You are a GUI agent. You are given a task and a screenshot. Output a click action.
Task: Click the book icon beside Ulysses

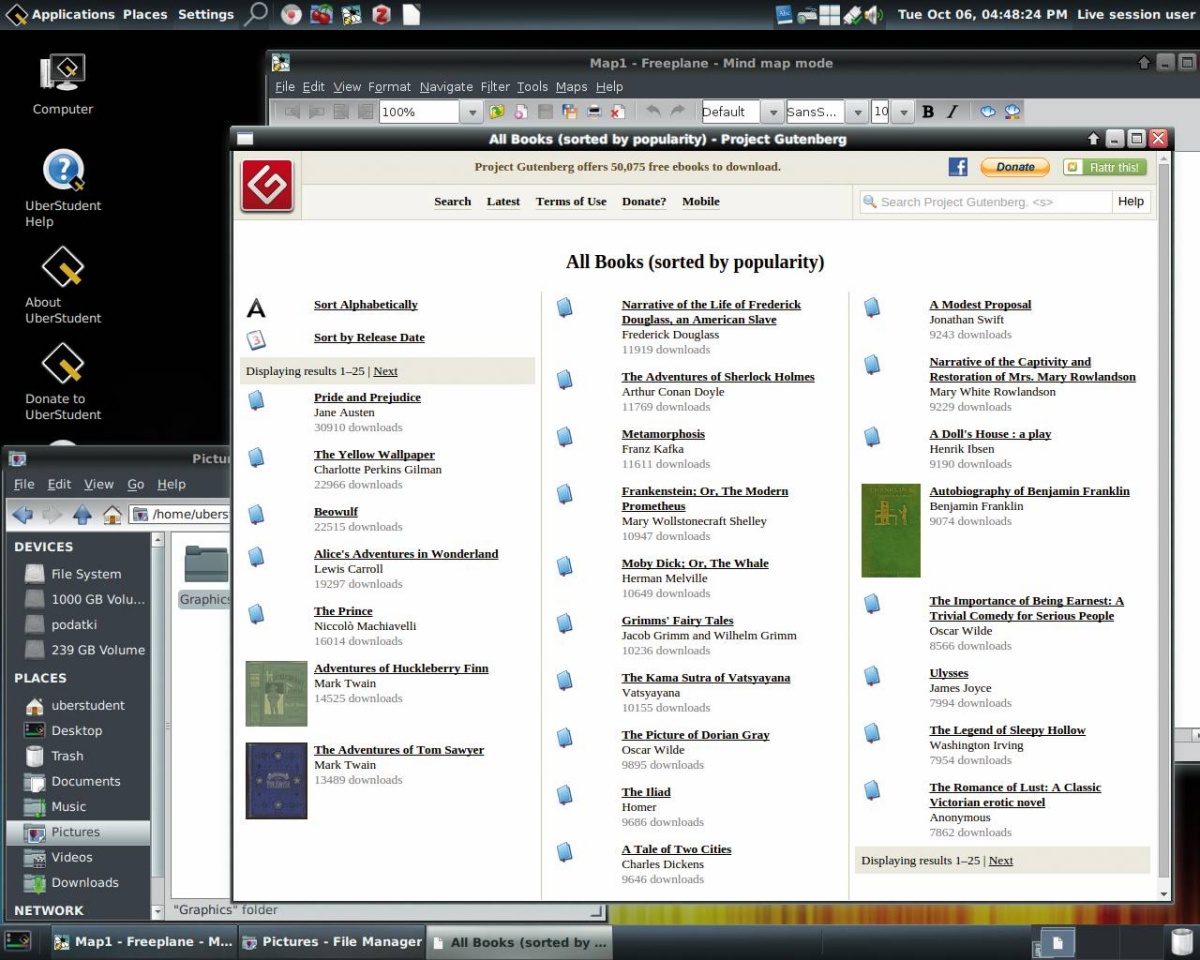click(872, 676)
